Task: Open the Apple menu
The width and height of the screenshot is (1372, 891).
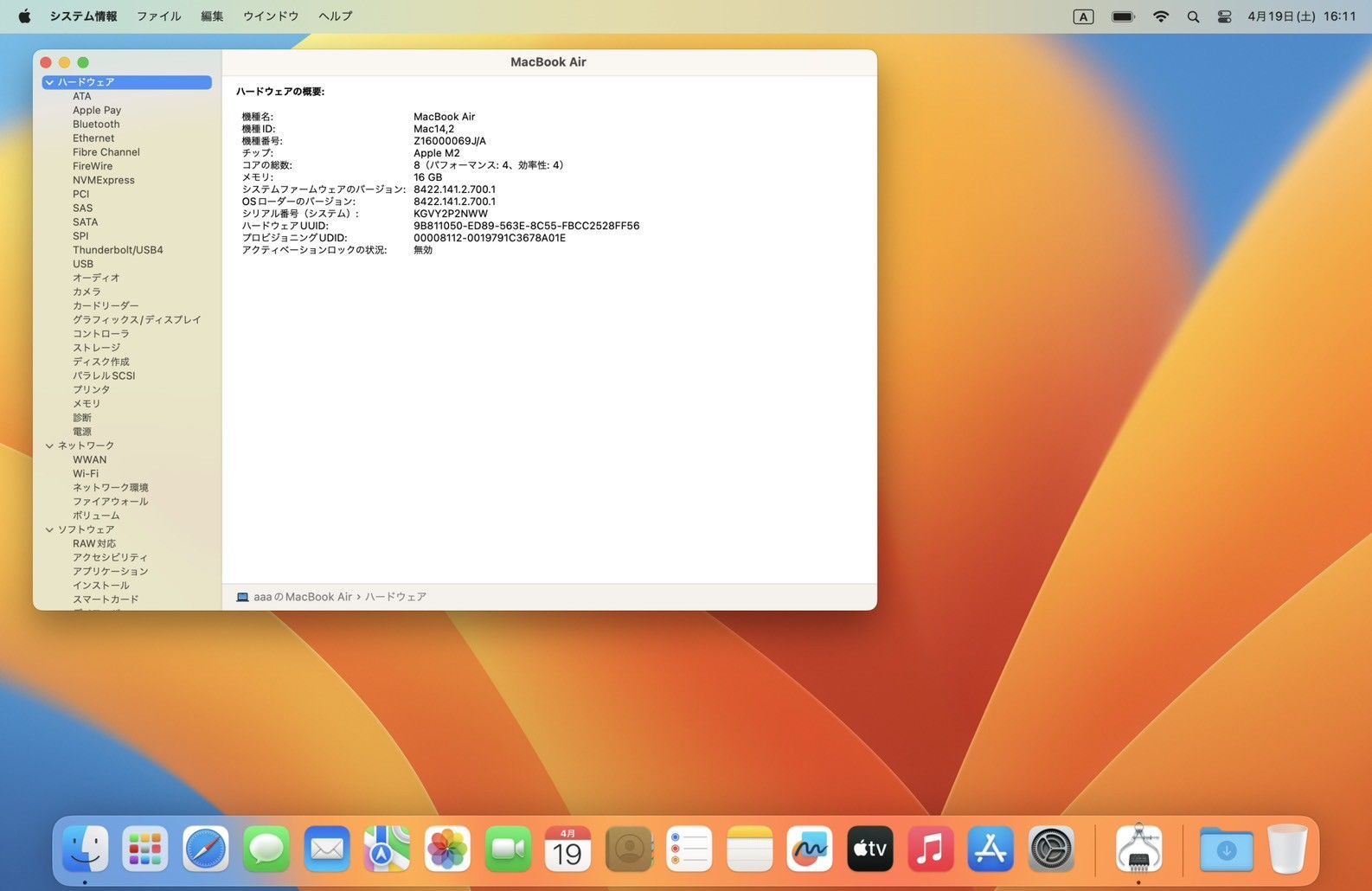Action: tap(24, 16)
